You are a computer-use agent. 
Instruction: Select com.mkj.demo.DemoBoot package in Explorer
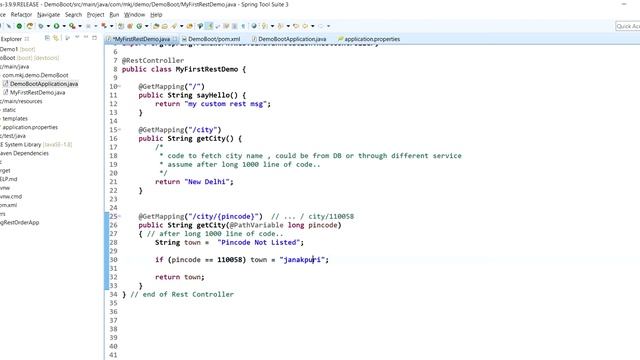click(x=35, y=75)
